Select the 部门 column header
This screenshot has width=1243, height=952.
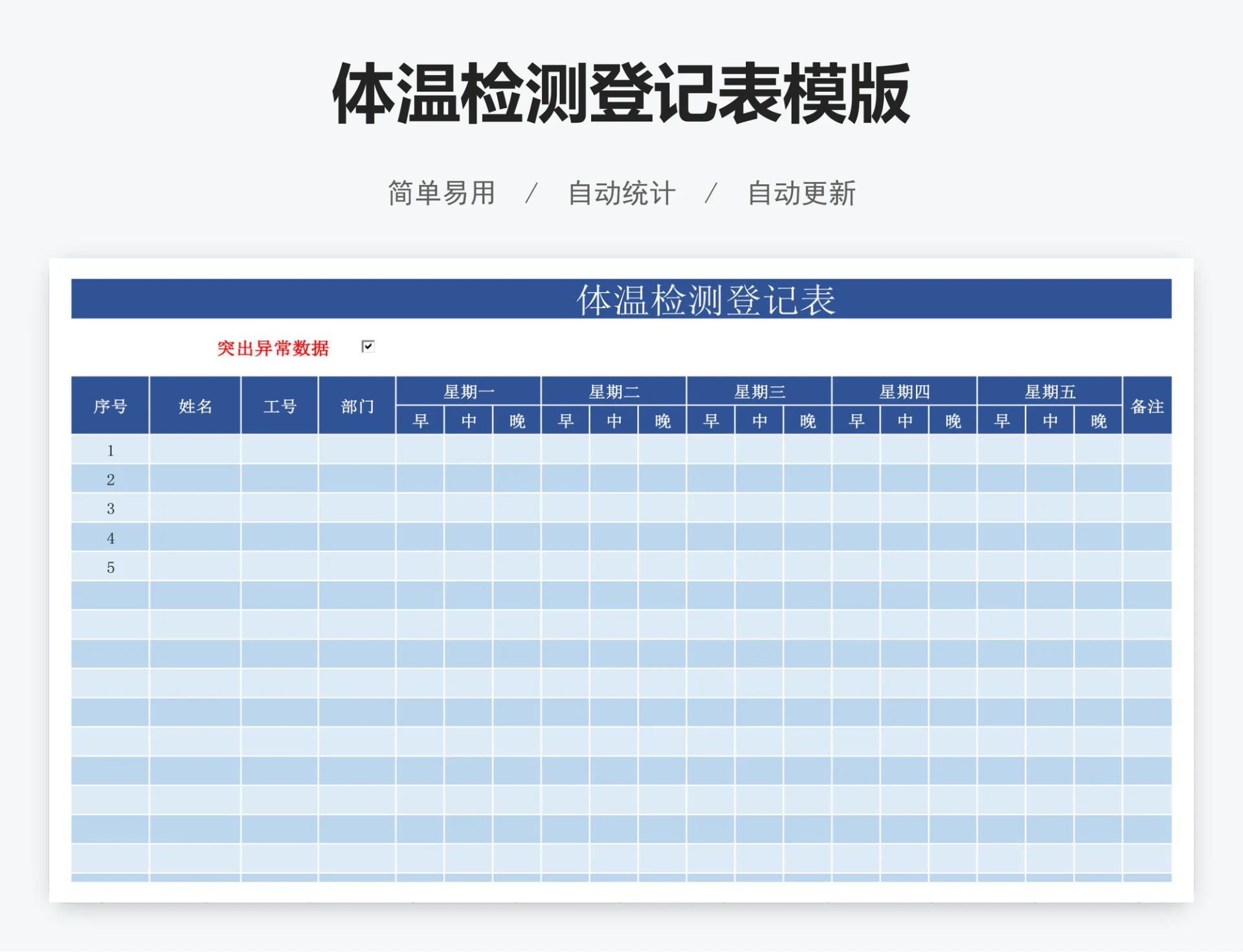click(x=357, y=407)
